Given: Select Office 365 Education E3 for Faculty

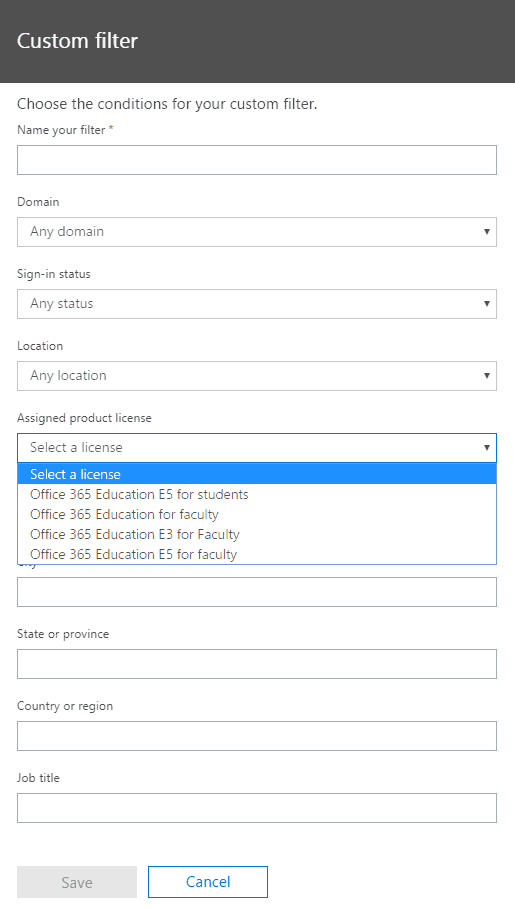Looking at the screenshot, I should (257, 534).
